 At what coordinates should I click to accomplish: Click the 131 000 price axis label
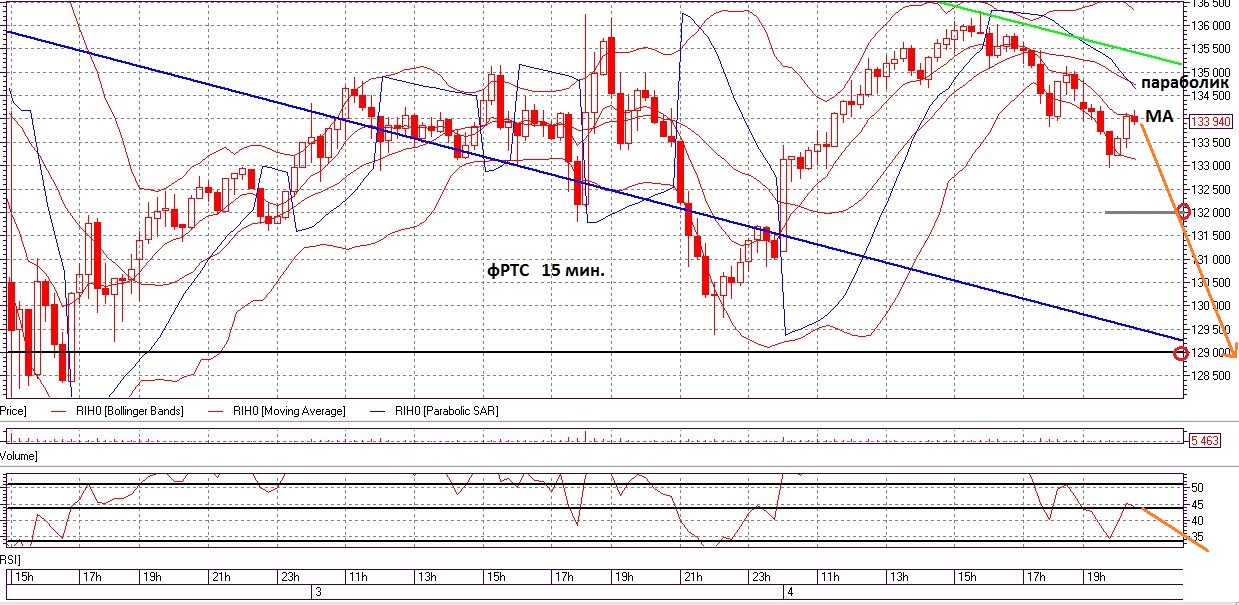1211,259
